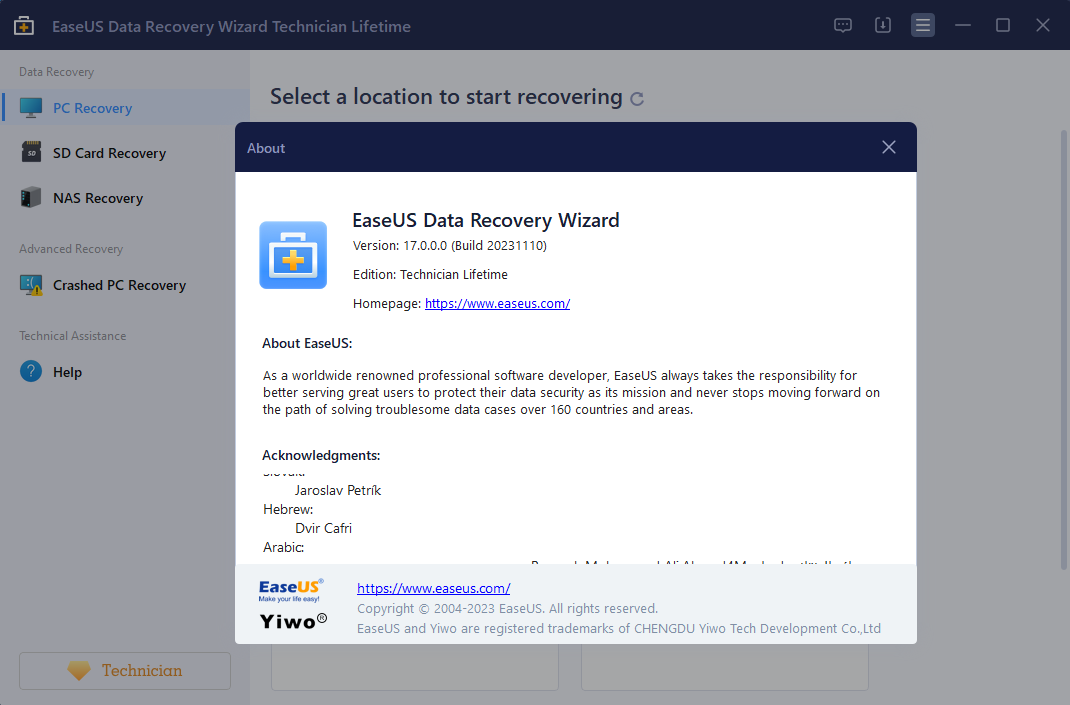Click the 'Version: 17.0.0.0 (Build 20231110)' text
This screenshot has height=705, width=1070.
tap(450, 246)
